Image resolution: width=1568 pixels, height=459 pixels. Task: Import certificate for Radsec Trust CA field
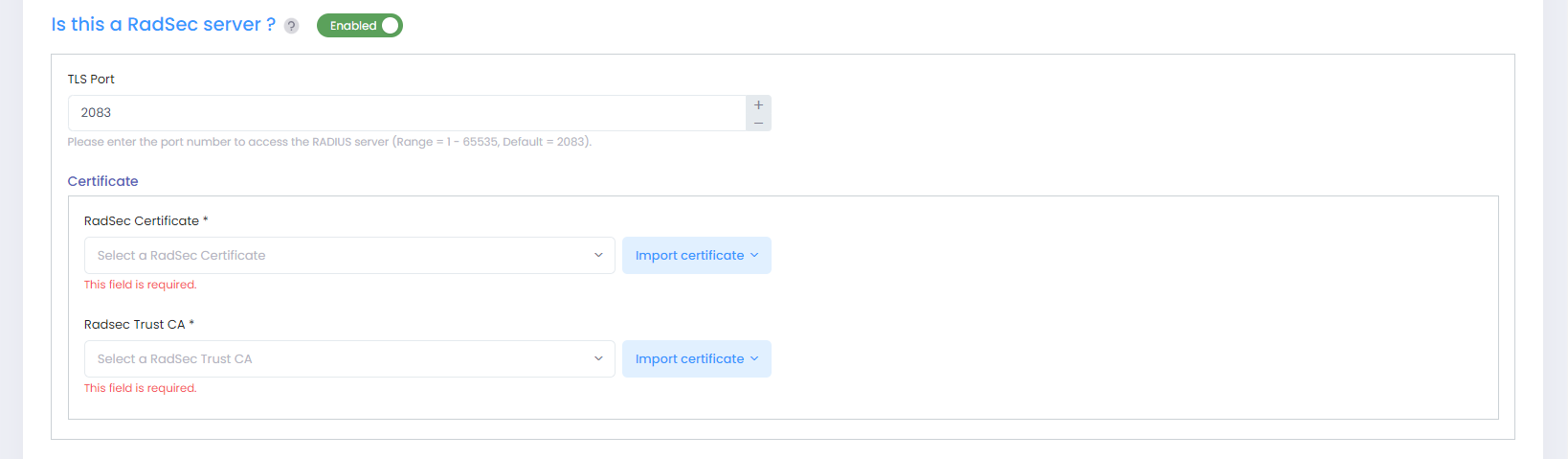pos(689,358)
